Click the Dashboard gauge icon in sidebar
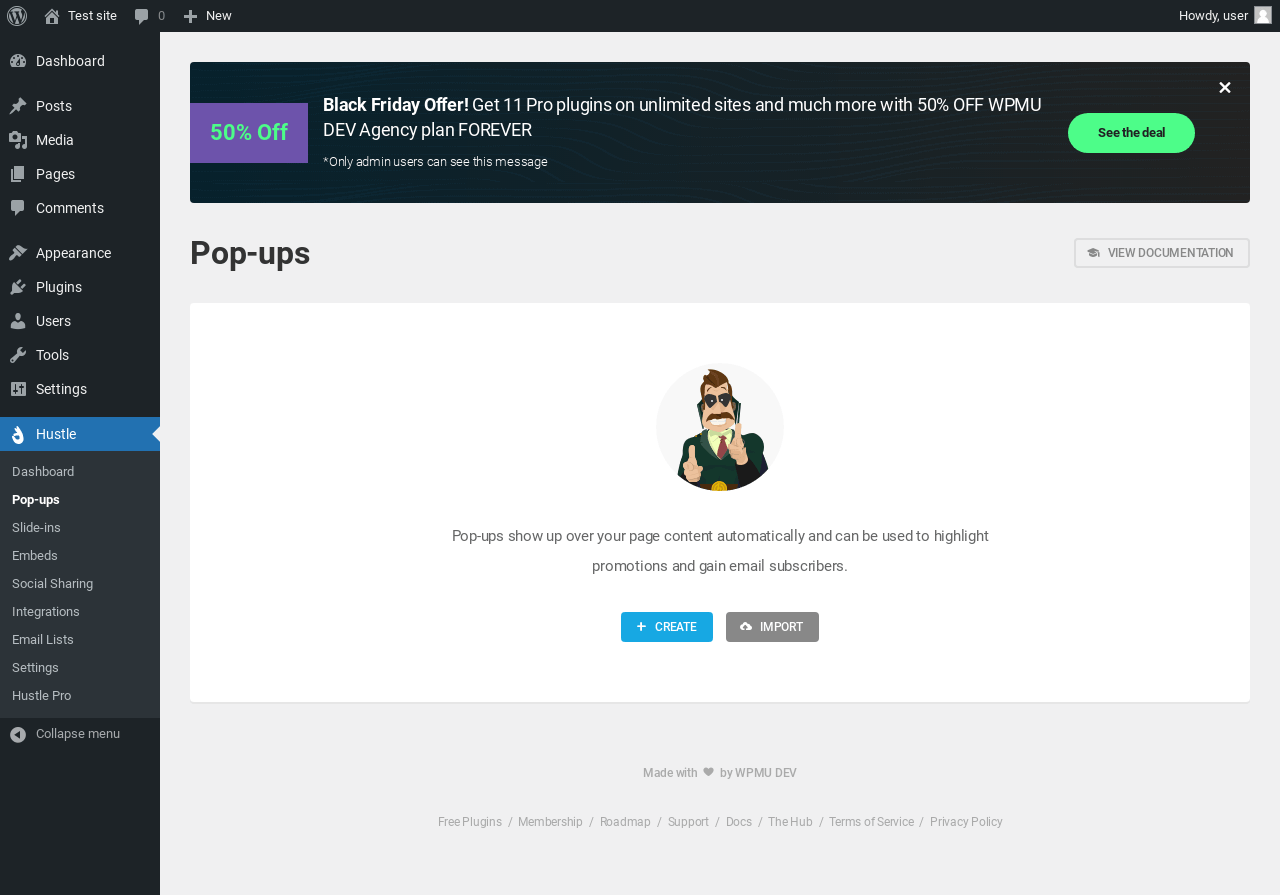This screenshot has width=1280, height=895. tap(18, 61)
